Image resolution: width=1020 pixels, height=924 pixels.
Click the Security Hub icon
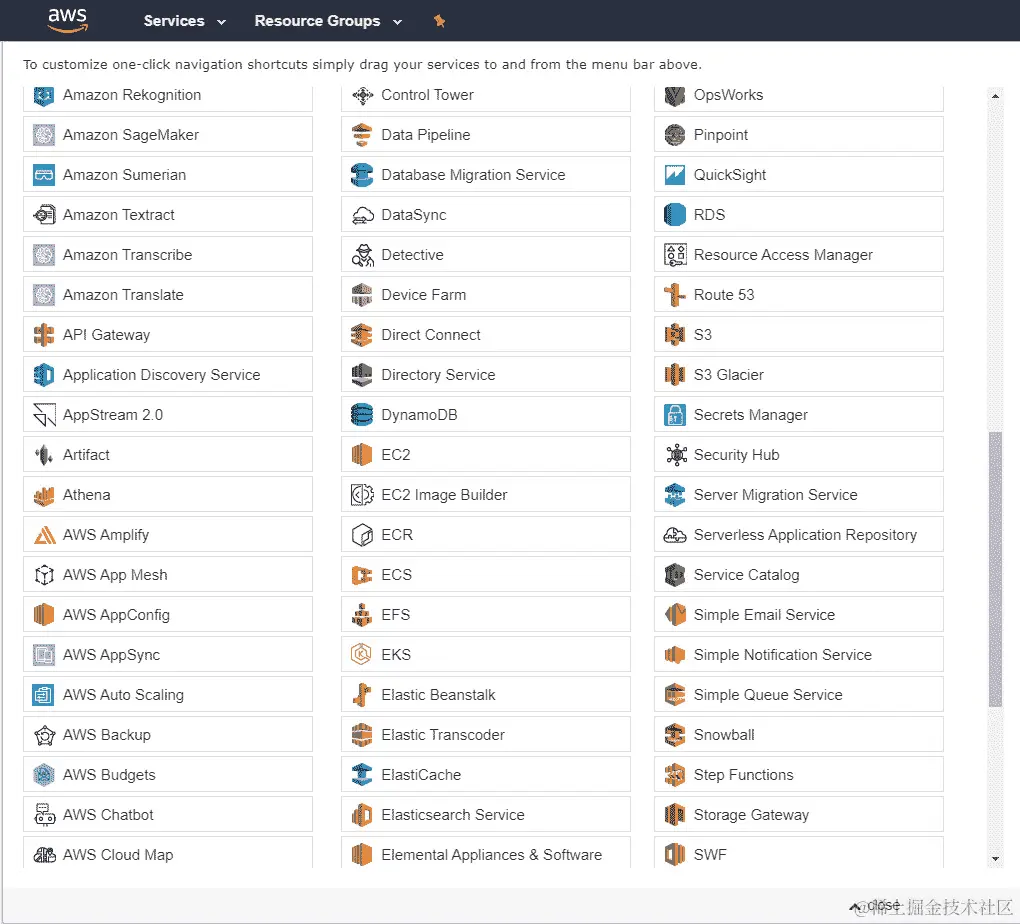click(x=675, y=455)
